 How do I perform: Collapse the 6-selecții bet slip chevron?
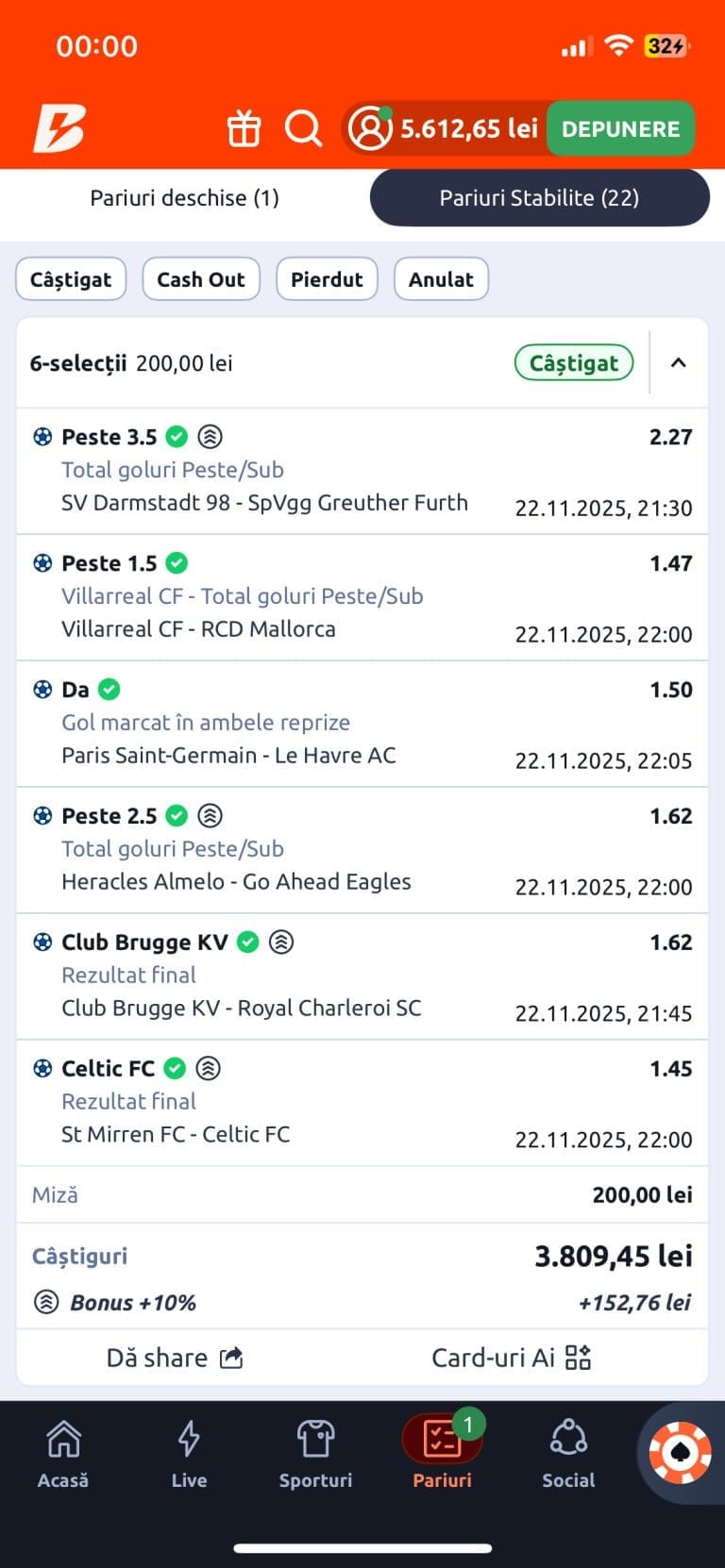coord(678,363)
